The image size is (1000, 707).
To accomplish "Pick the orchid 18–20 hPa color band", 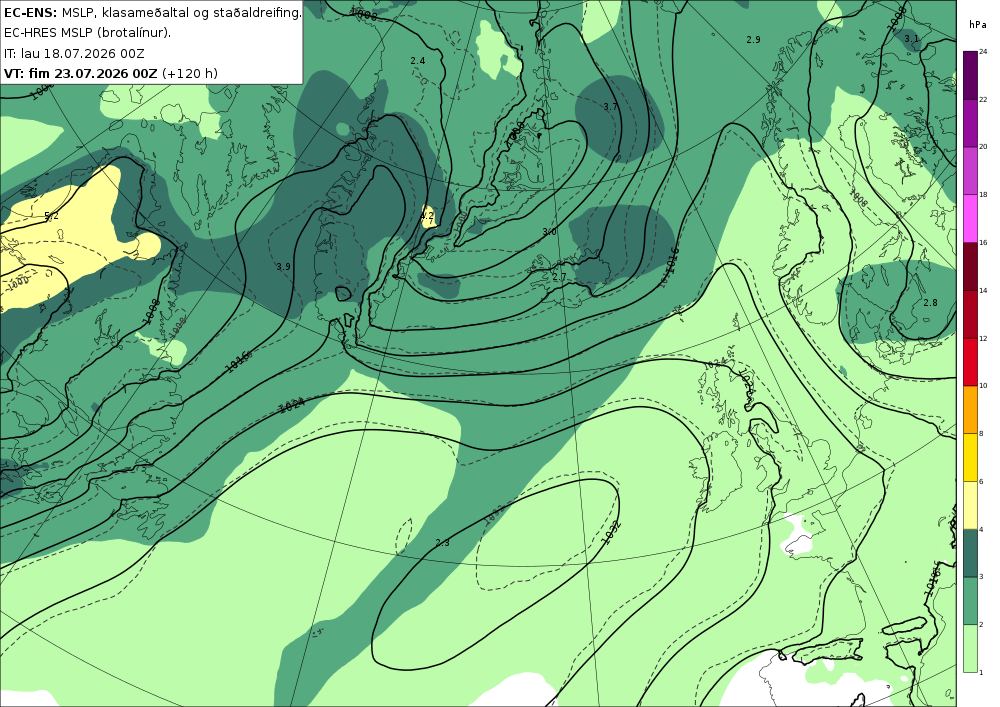I will [x=970, y=170].
